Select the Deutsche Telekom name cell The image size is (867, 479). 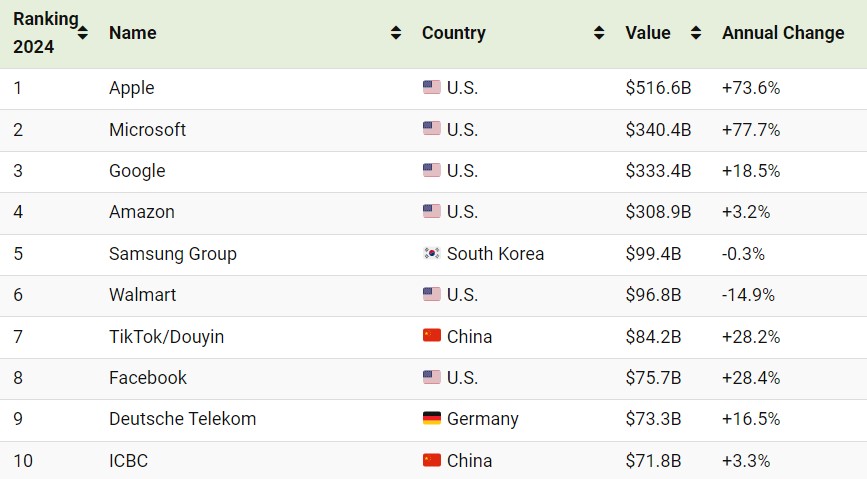click(182, 419)
